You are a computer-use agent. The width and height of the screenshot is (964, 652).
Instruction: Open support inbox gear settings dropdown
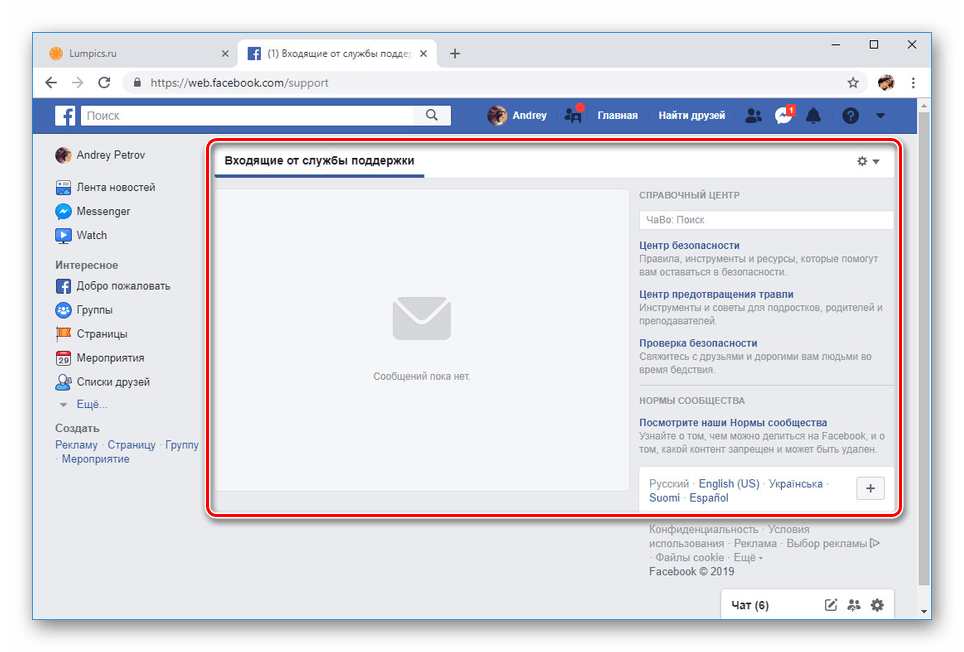868,161
